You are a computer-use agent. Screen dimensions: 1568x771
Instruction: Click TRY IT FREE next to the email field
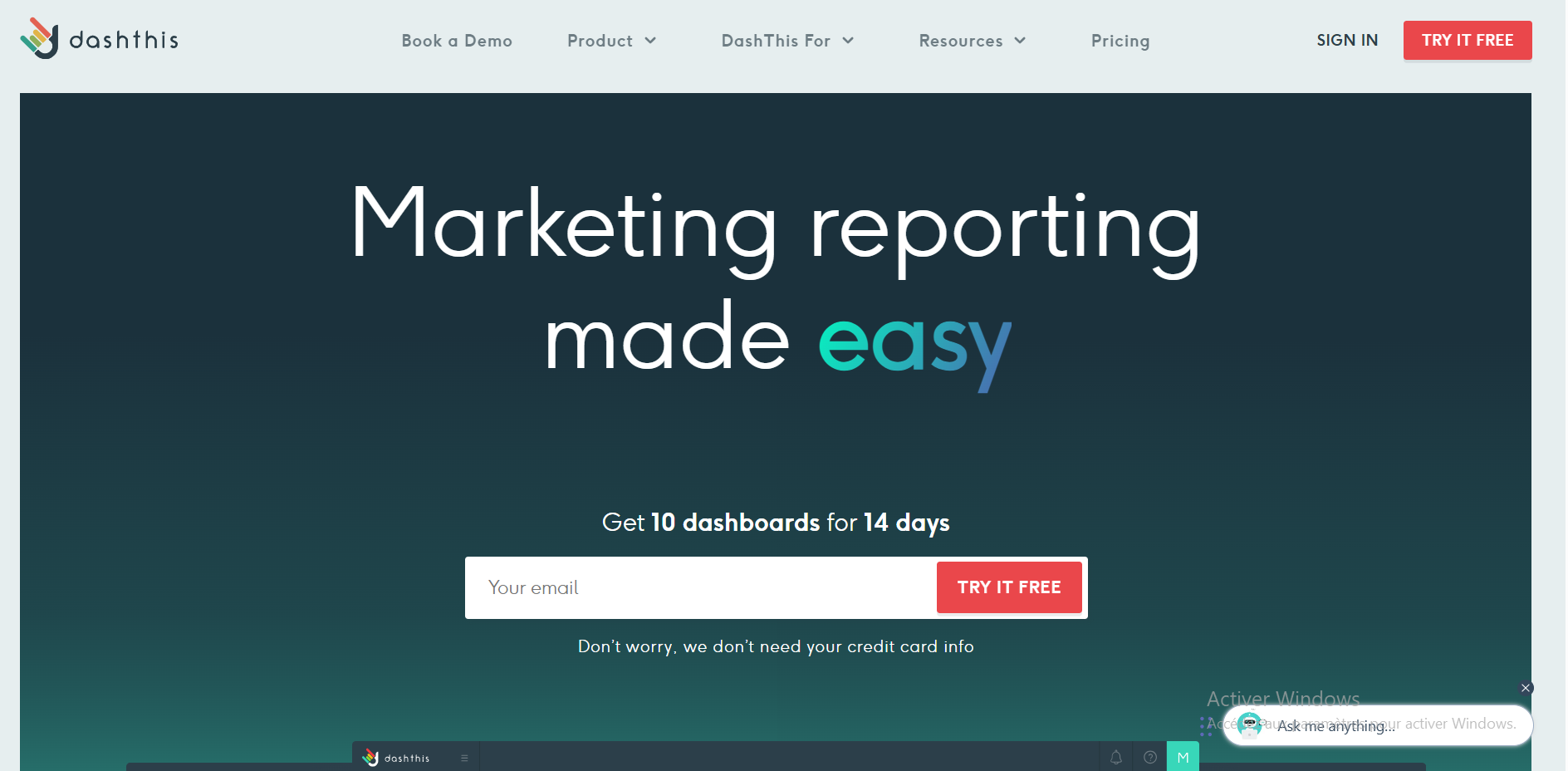tap(1008, 587)
